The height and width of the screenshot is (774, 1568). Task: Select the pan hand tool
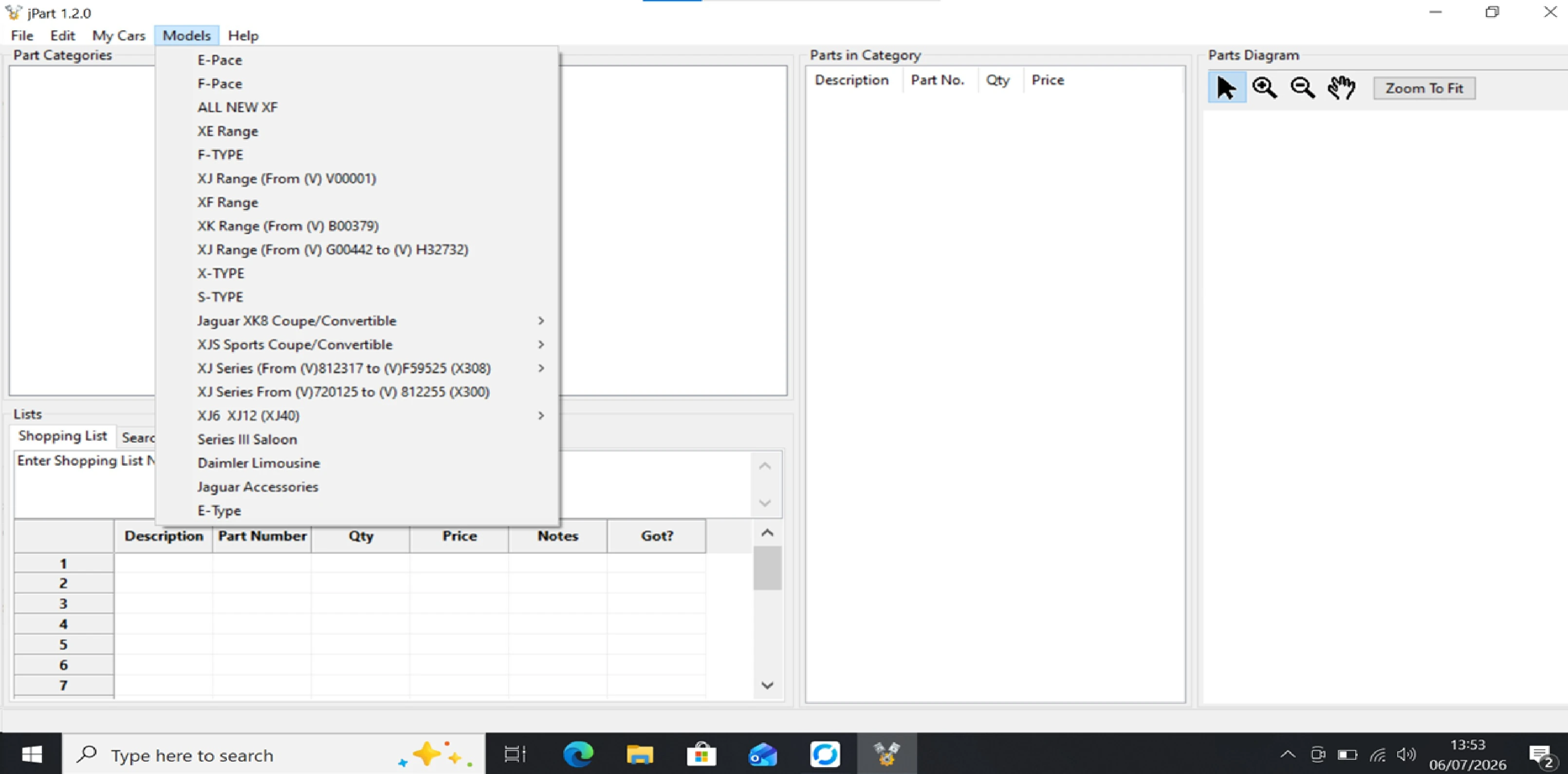[1341, 88]
